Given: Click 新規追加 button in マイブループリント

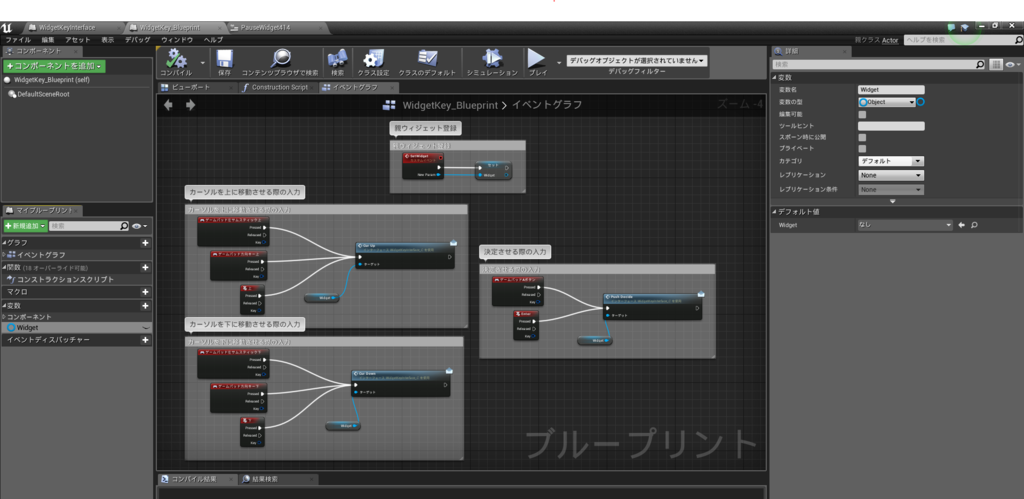Looking at the screenshot, I should pyautogui.click(x=25, y=225).
